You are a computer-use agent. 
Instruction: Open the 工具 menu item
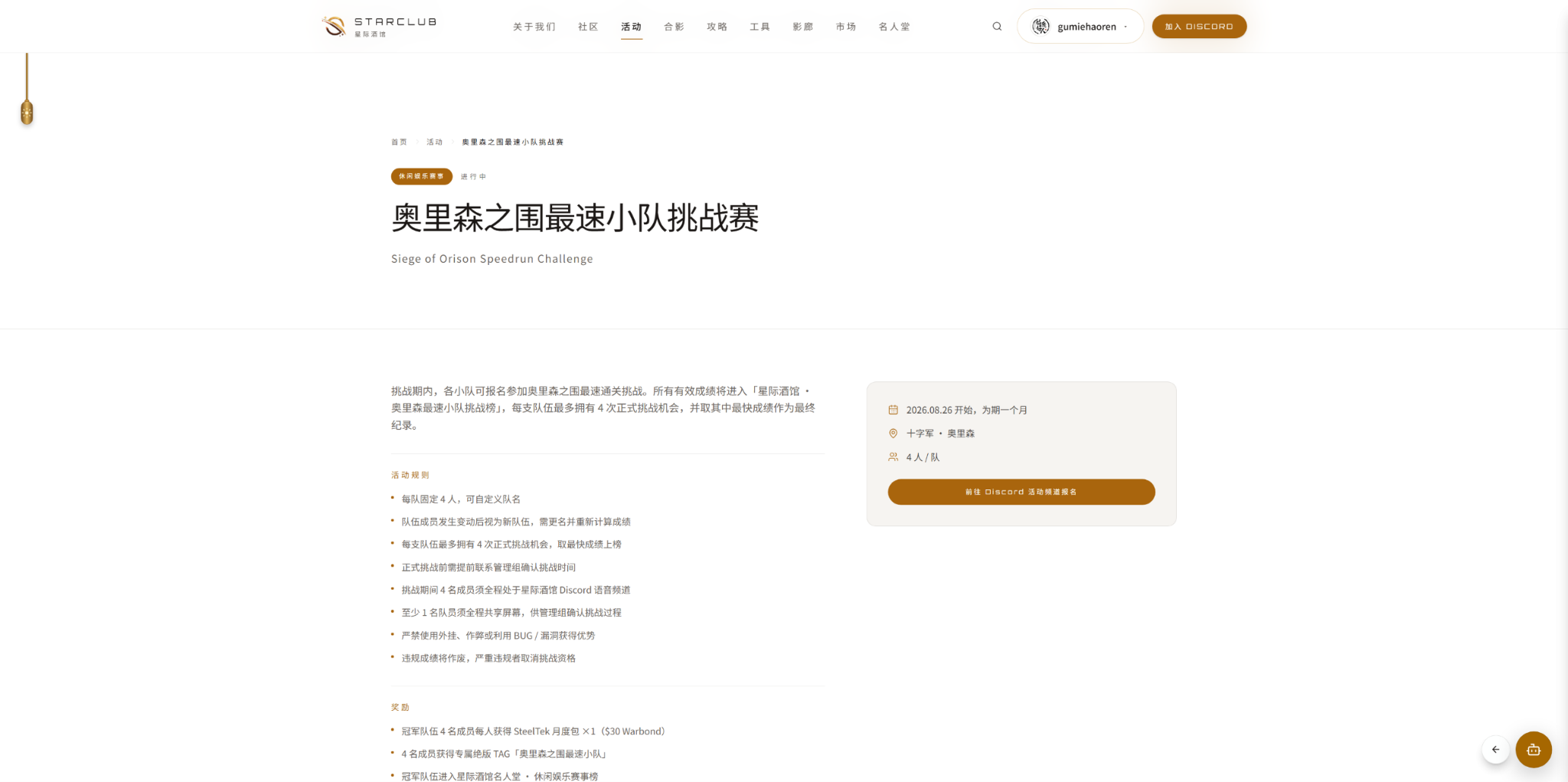point(759,27)
